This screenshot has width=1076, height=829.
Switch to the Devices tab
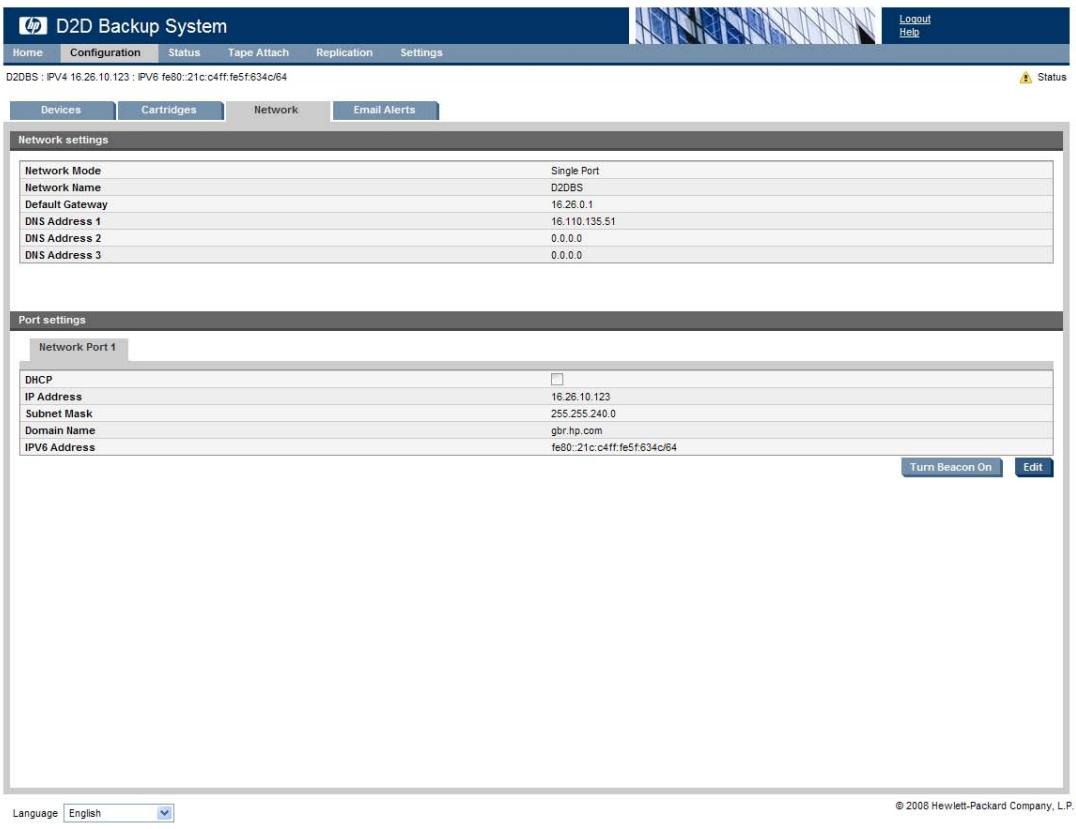pyautogui.click(x=61, y=110)
